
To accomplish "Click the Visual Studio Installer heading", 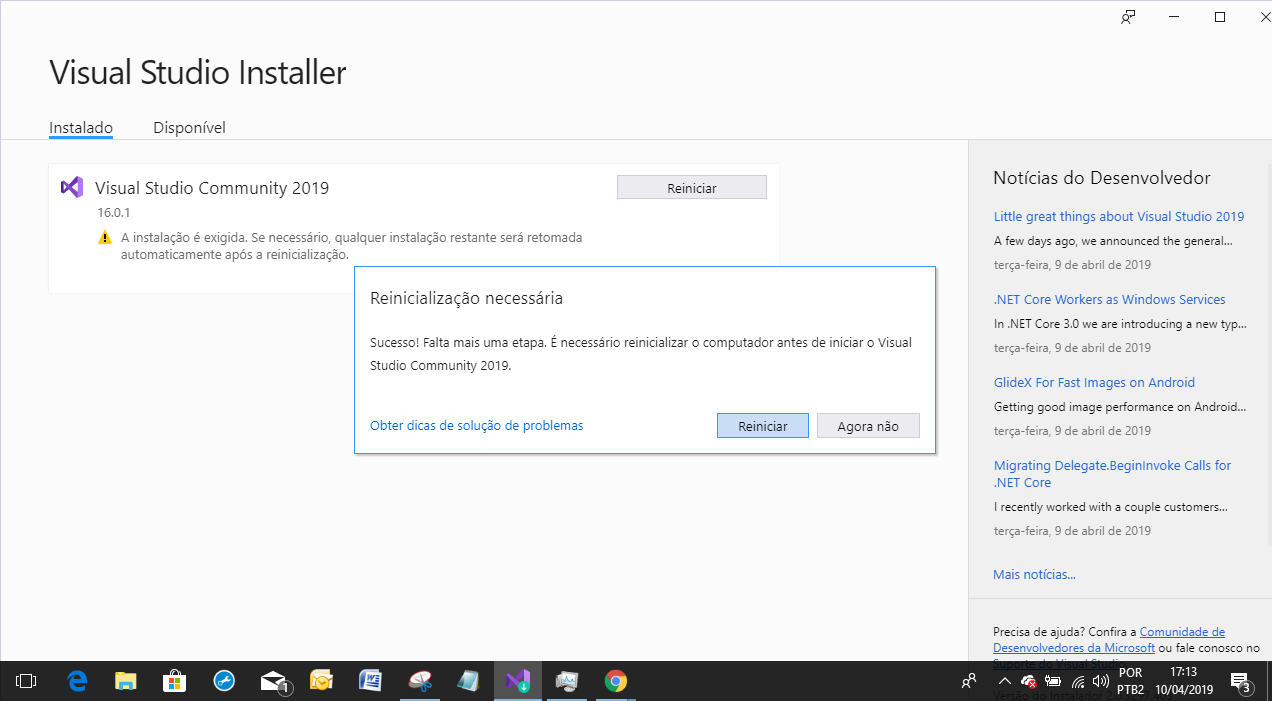I will click(x=198, y=73).
